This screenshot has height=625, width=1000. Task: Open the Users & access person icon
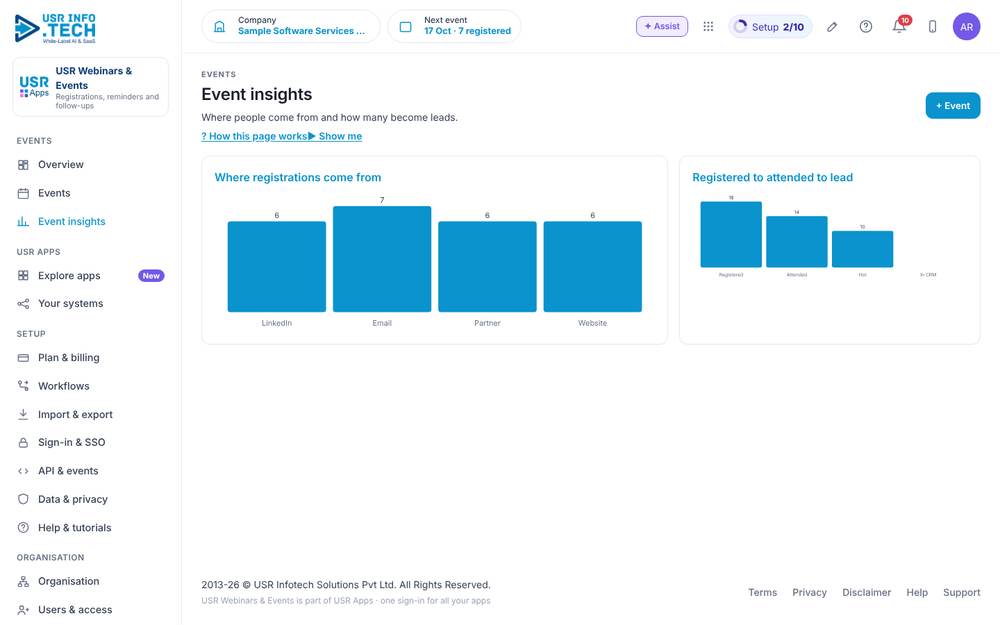point(23,610)
